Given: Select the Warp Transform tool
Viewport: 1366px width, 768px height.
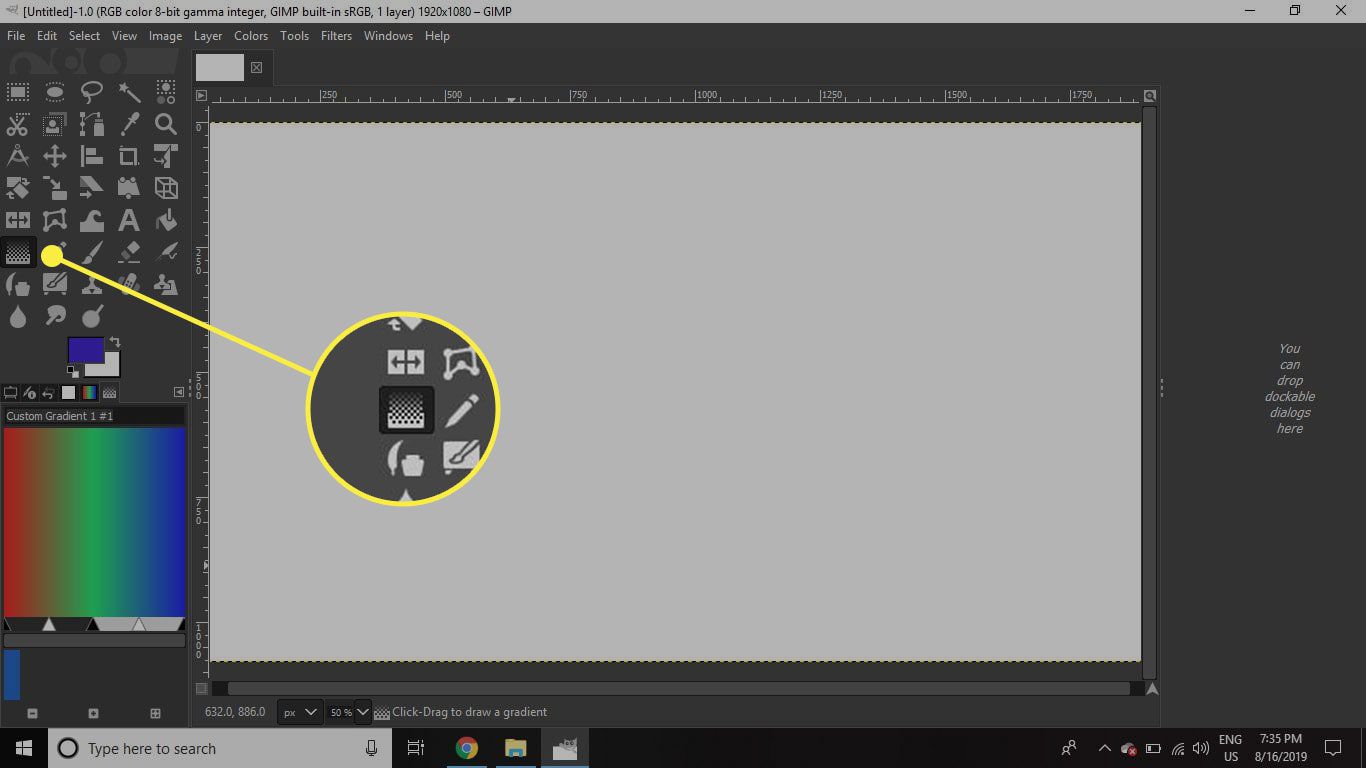Looking at the screenshot, I should click(92, 220).
